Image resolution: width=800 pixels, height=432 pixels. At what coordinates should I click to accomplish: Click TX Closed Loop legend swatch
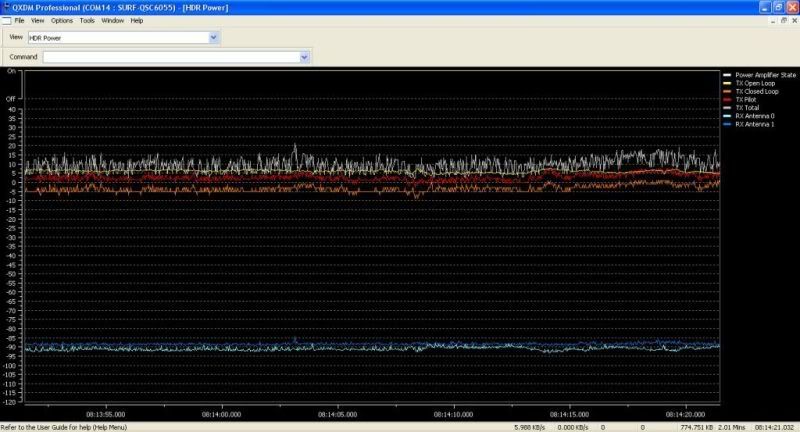tap(727, 91)
